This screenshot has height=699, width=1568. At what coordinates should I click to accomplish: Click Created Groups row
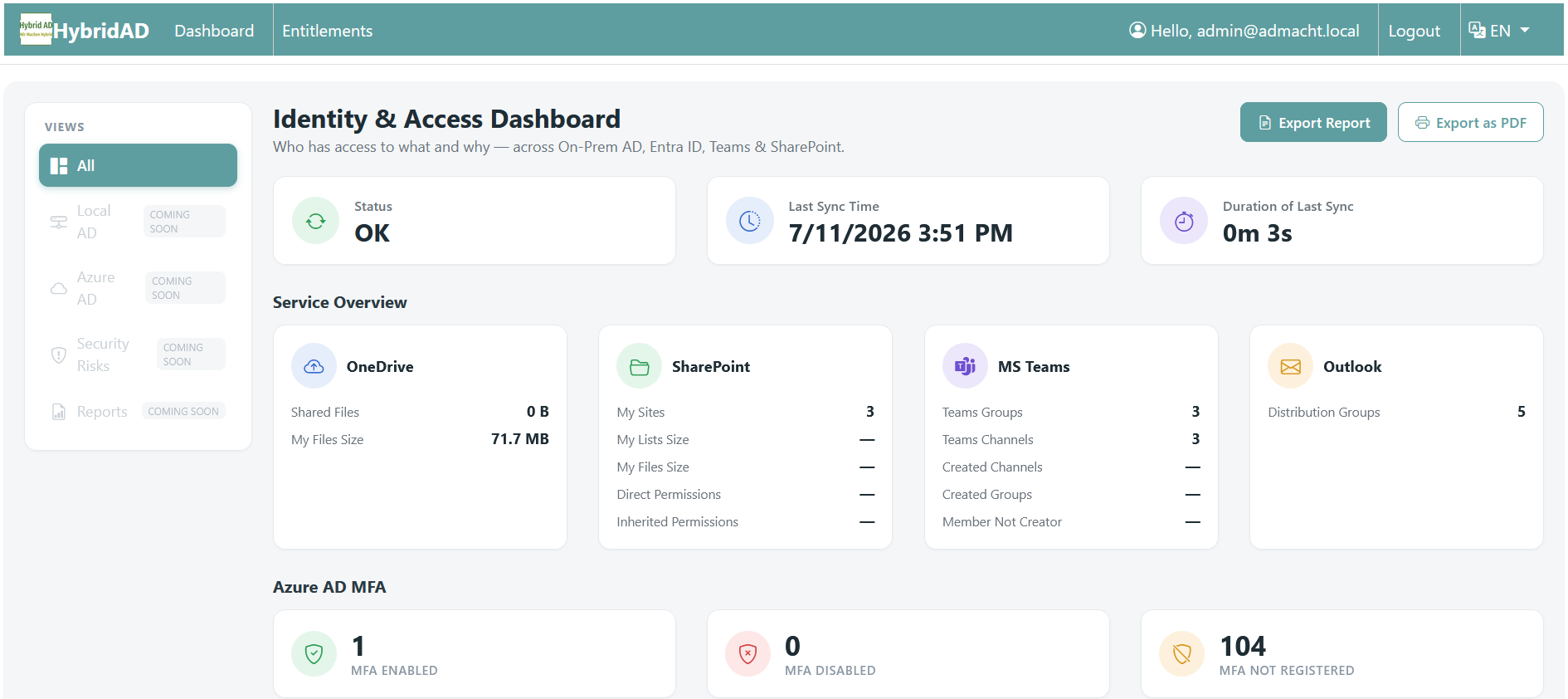pyautogui.click(x=1071, y=494)
